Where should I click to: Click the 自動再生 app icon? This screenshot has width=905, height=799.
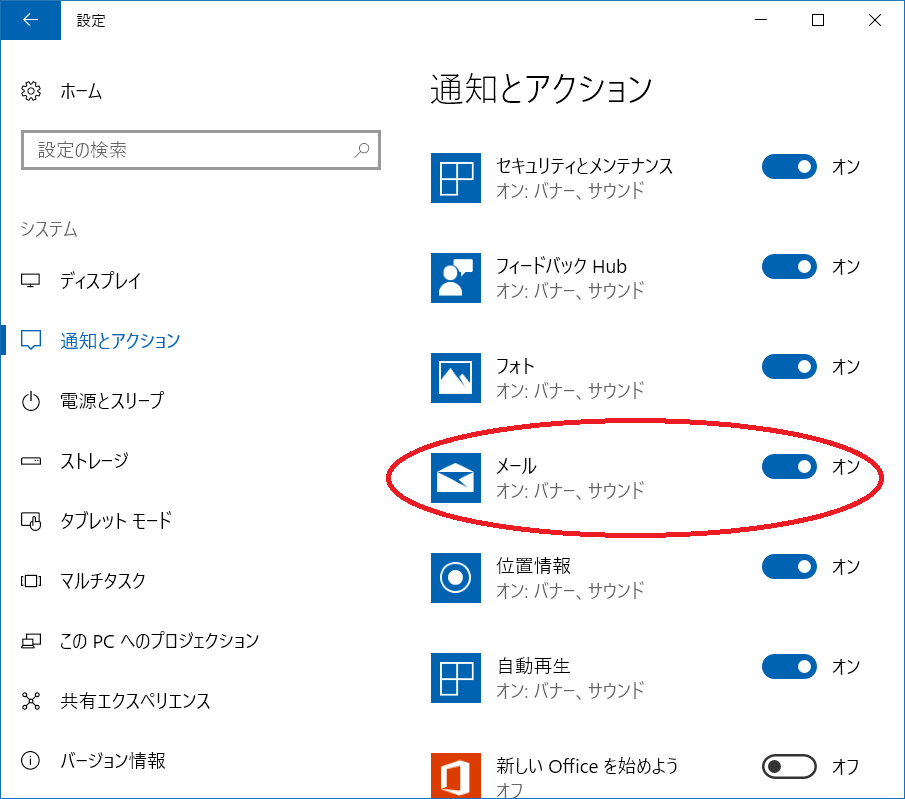[455, 678]
